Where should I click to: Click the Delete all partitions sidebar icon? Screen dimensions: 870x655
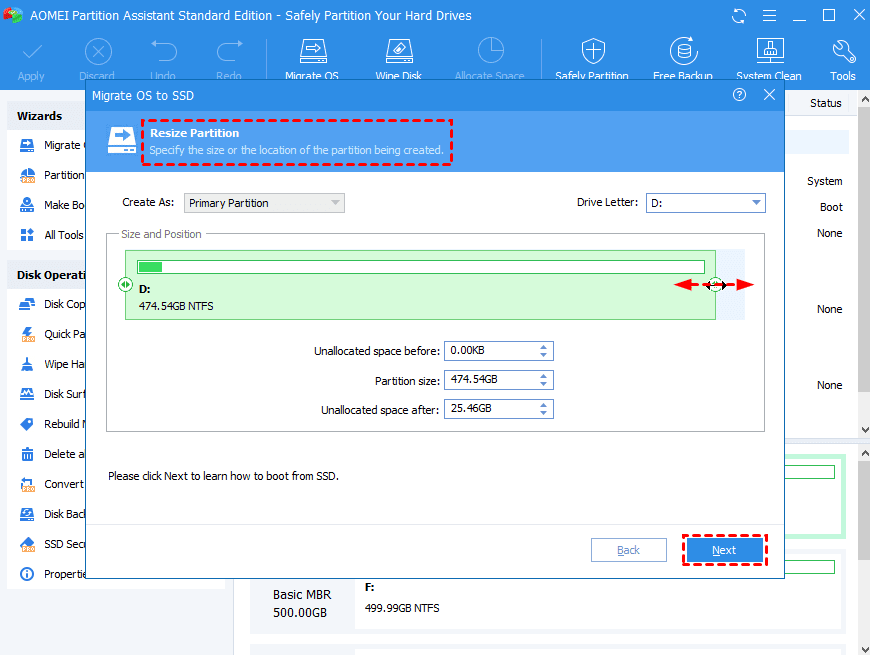click(x=27, y=454)
